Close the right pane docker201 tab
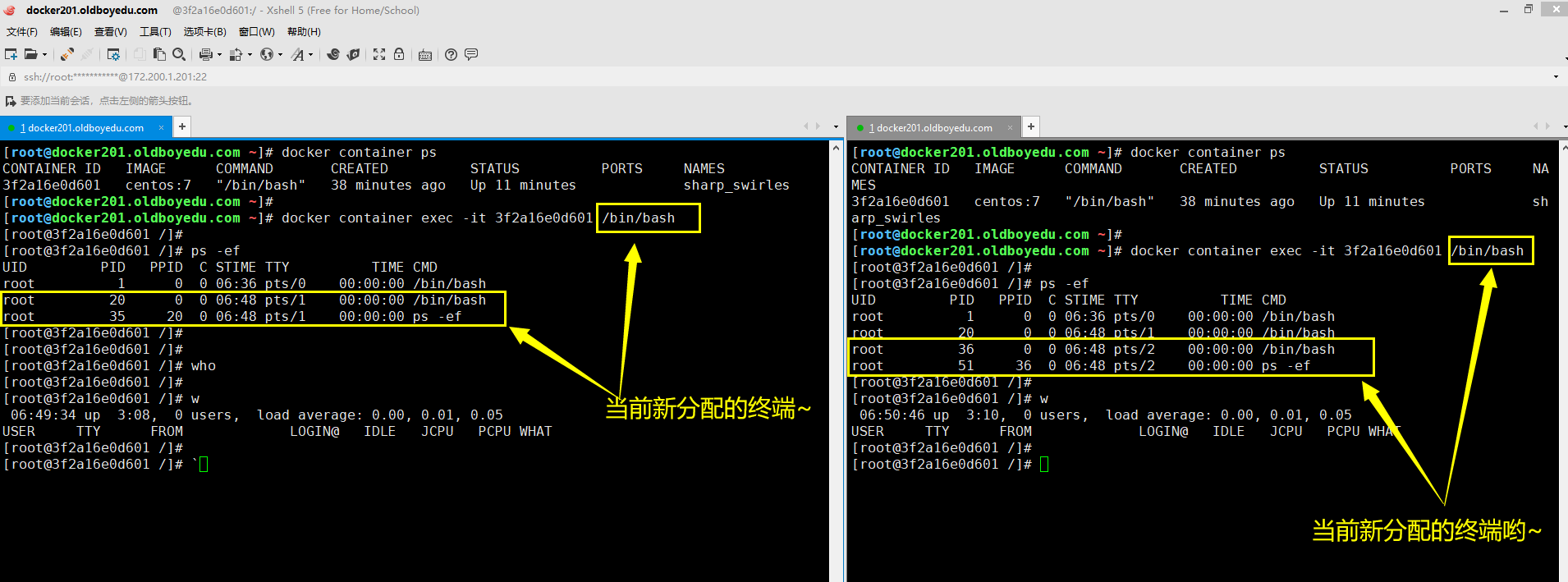Image resolution: width=1568 pixels, height=582 pixels. [x=1008, y=127]
